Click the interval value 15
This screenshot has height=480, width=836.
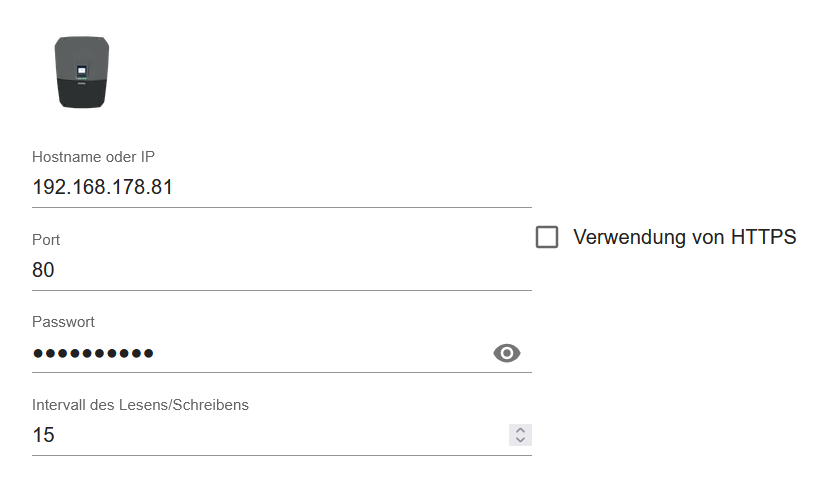tap(43, 435)
